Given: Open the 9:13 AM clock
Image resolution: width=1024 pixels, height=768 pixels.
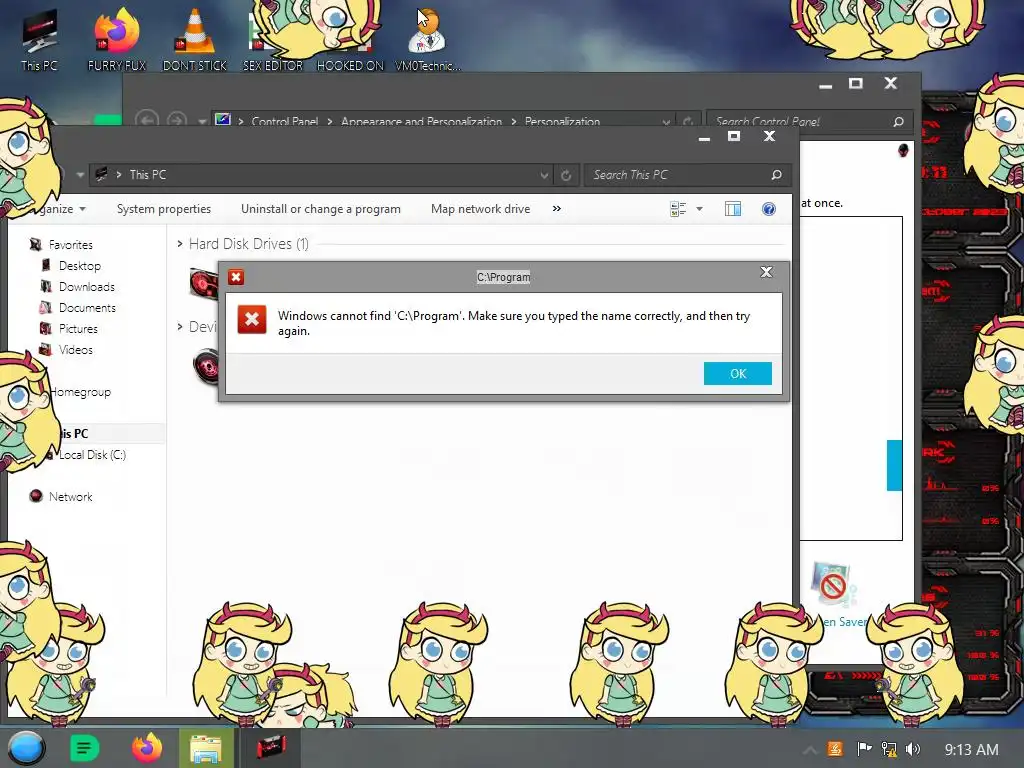Looking at the screenshot, I should click(971, 750).
